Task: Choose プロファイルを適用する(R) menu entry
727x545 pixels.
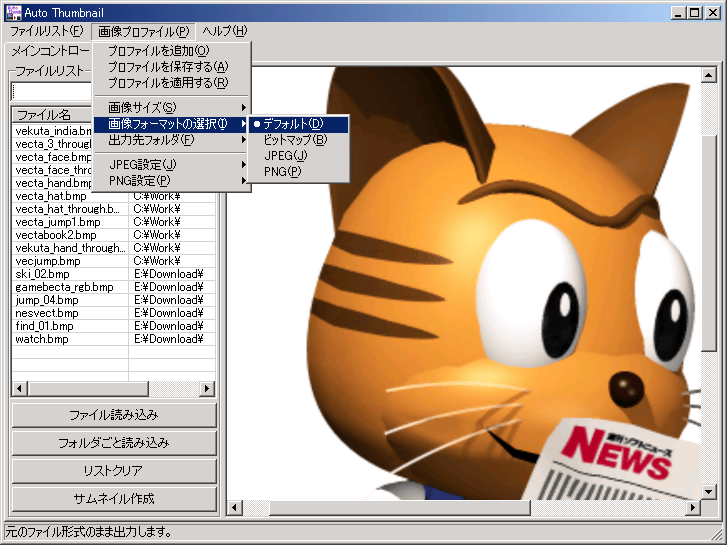Action: click(172, 83)
